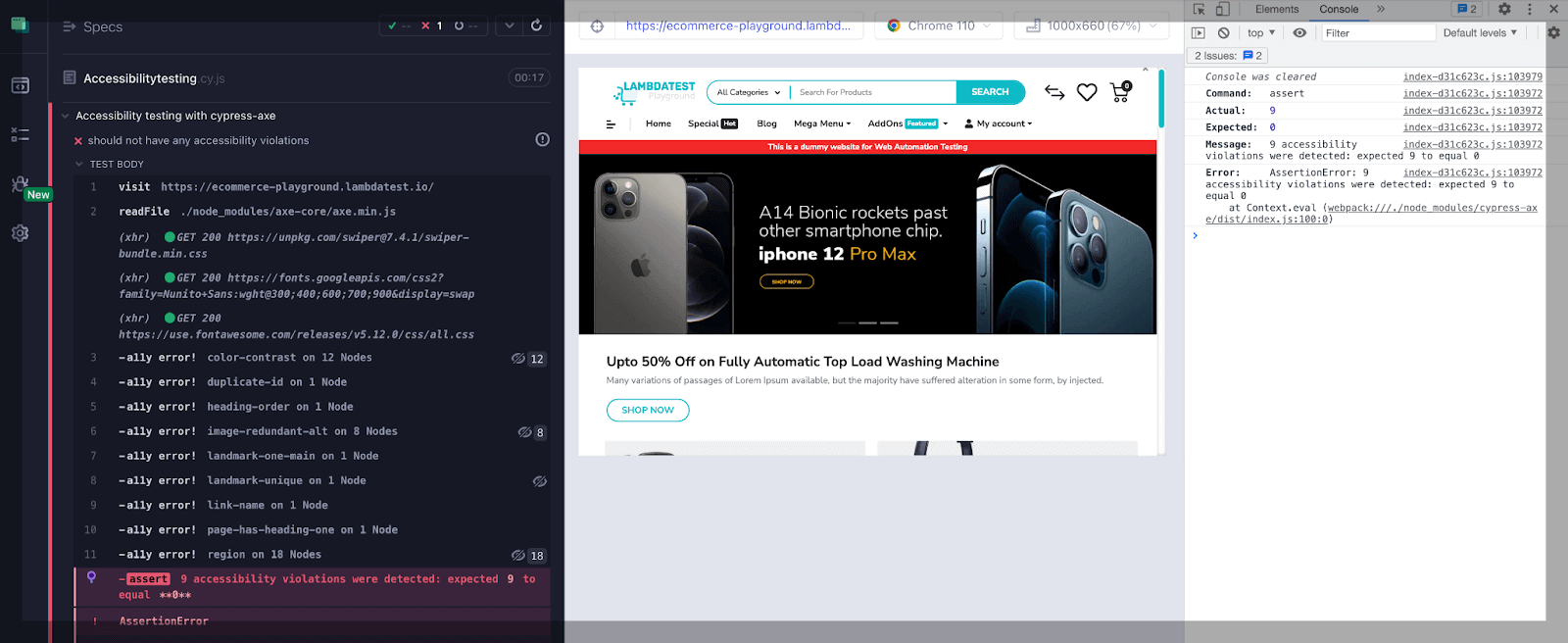Click the LambdaTest Playground logo
Viewport: 1568px width, 643px height.
[654, 92]
